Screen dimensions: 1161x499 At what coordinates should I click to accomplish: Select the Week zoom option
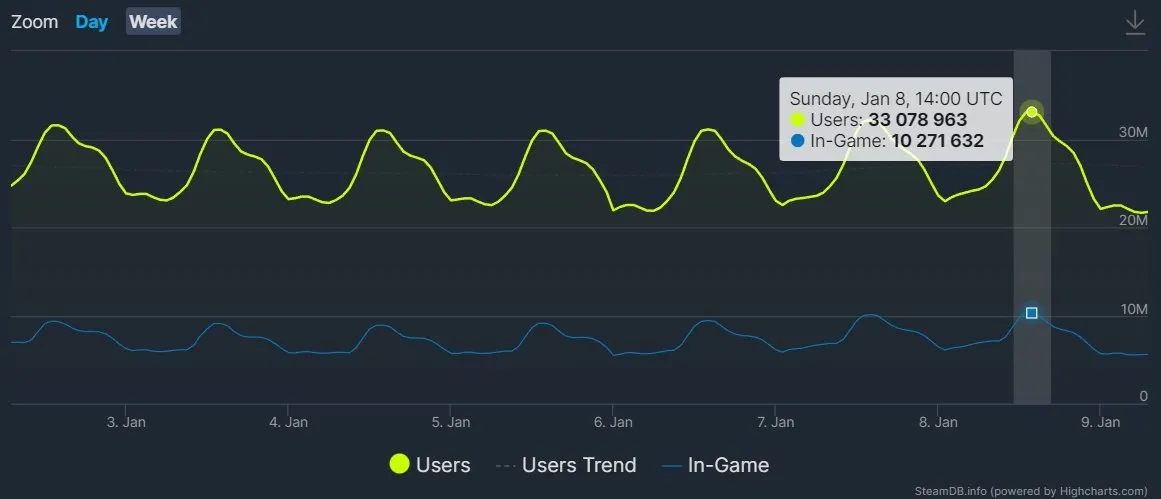point(153,22)
